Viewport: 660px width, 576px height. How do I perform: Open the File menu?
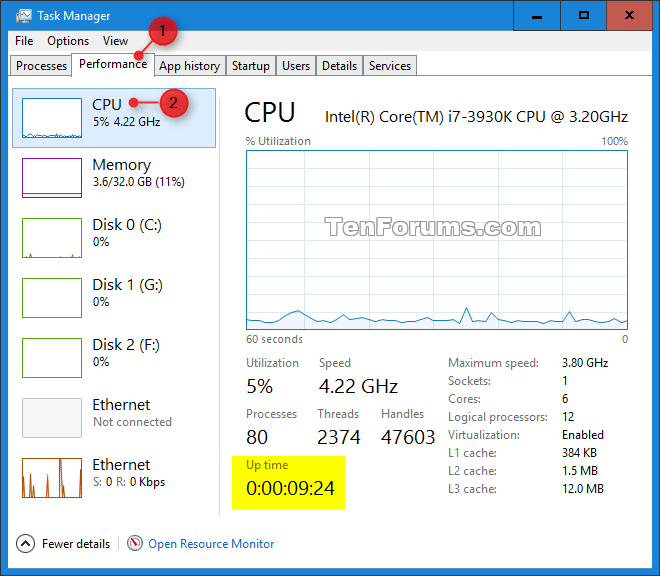point(24,41)
